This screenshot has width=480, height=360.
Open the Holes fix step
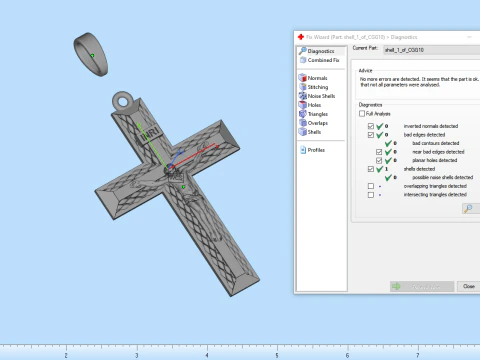click(314, 105)
